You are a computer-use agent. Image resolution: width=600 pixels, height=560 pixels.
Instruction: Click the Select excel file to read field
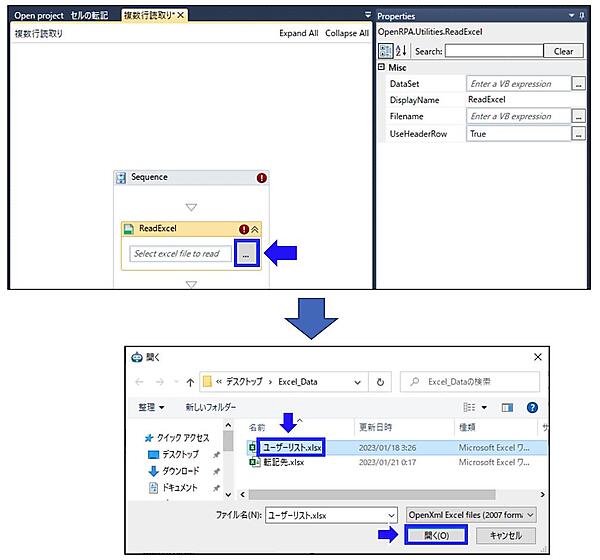point(180,254)
